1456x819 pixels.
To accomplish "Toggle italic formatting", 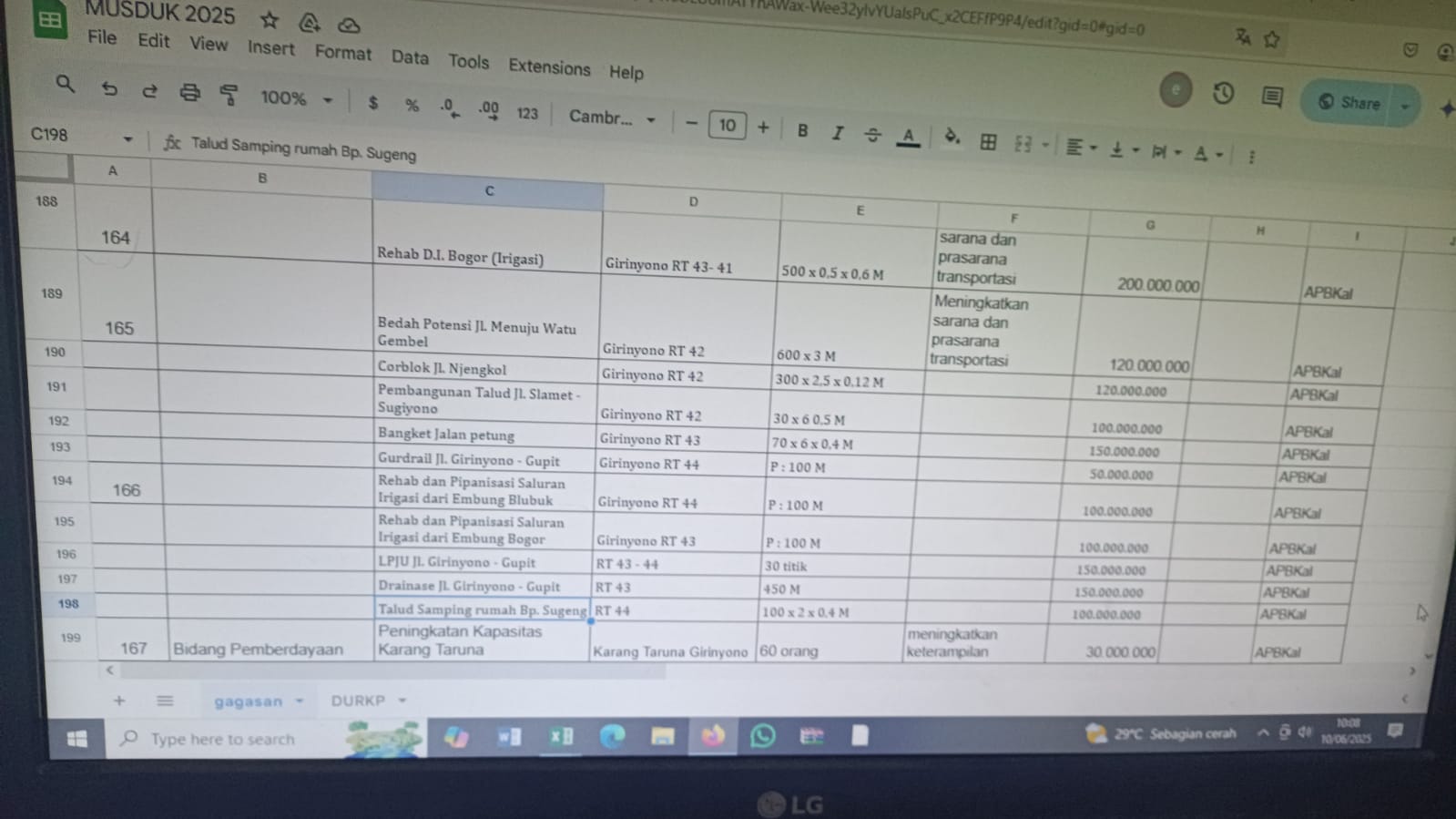I will click(x=837, y=133).
